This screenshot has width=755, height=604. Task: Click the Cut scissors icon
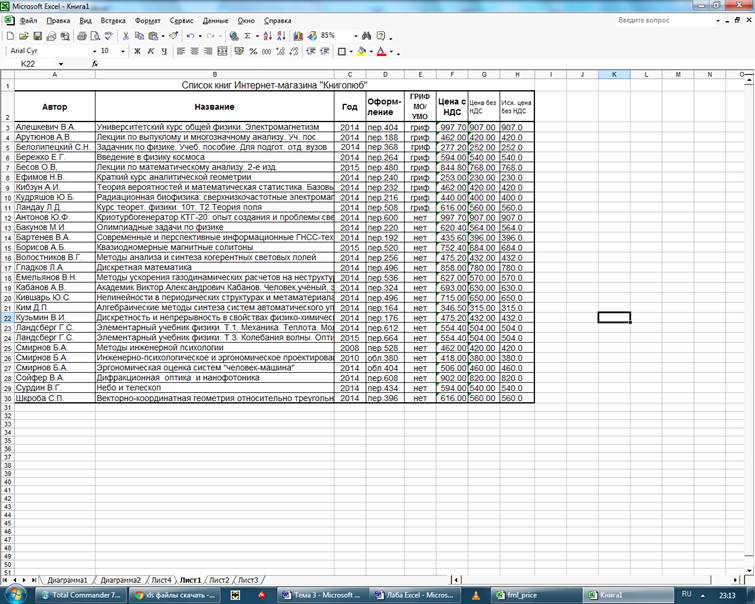127,36
